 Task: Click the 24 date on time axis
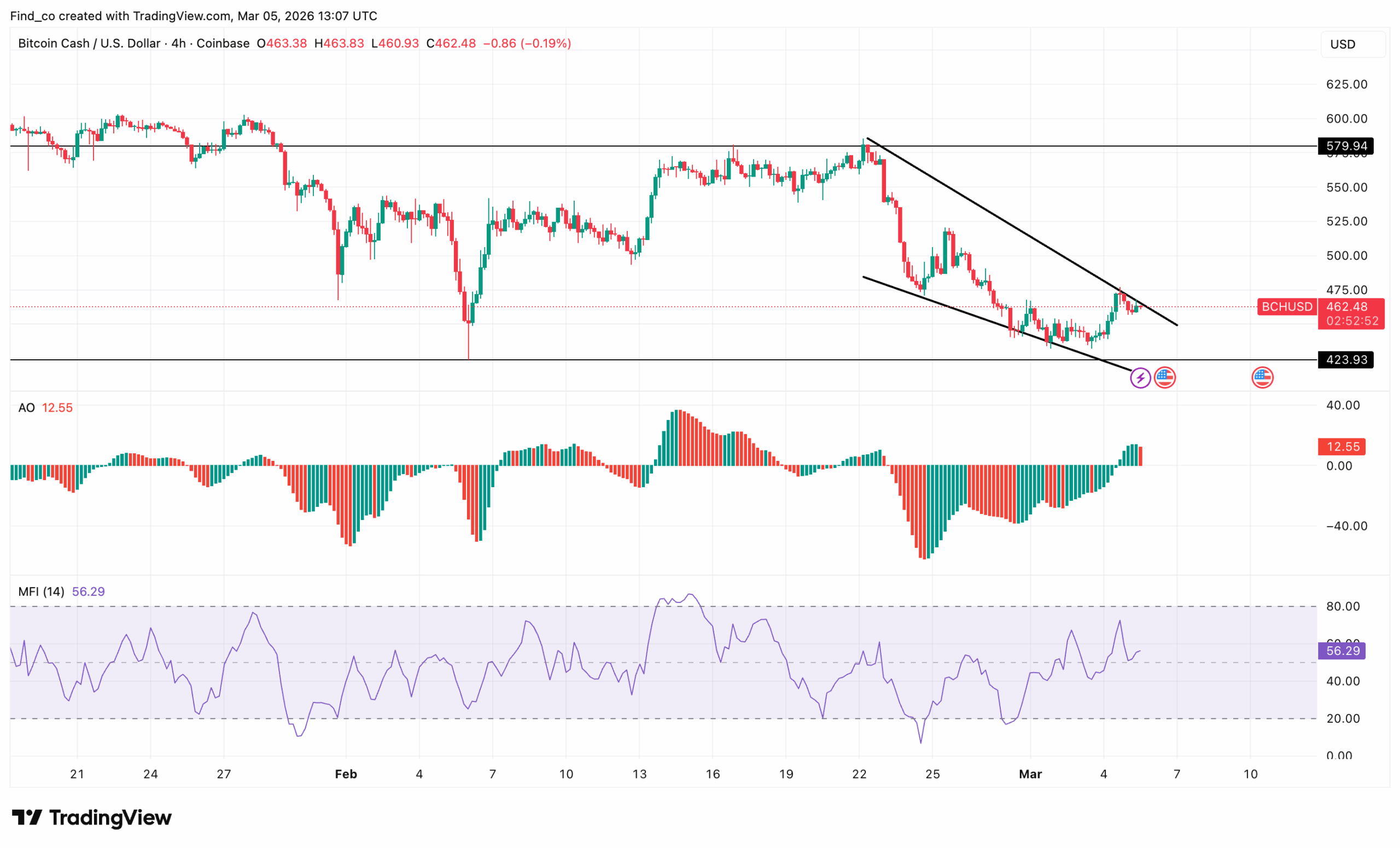coord(150,774)
